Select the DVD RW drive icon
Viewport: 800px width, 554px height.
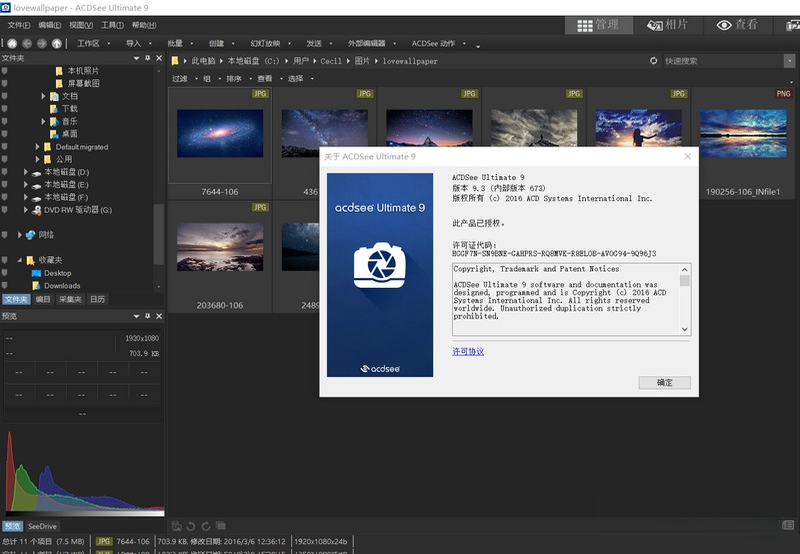pos(37,210)
